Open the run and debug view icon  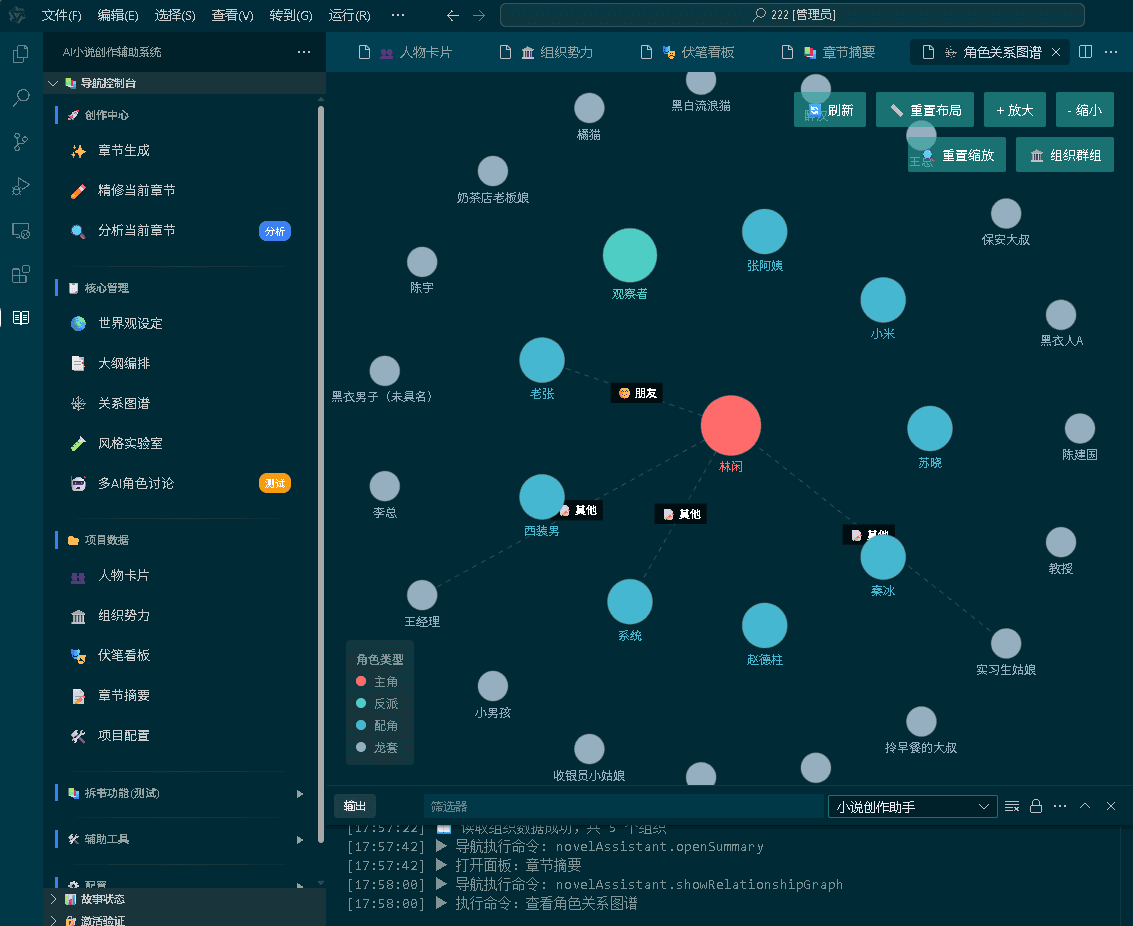[20, 186]
